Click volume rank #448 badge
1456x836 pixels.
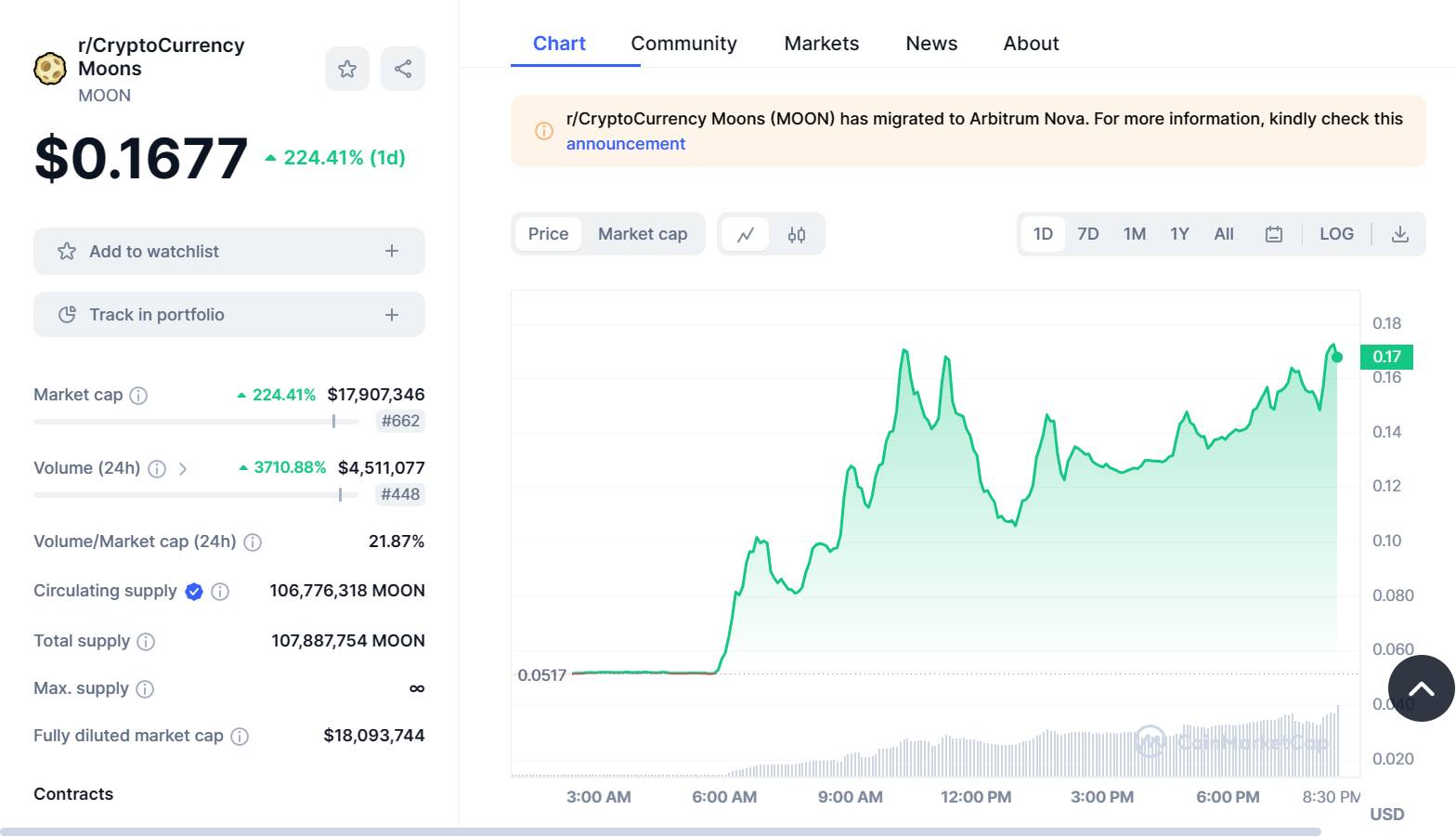point(400,494)
